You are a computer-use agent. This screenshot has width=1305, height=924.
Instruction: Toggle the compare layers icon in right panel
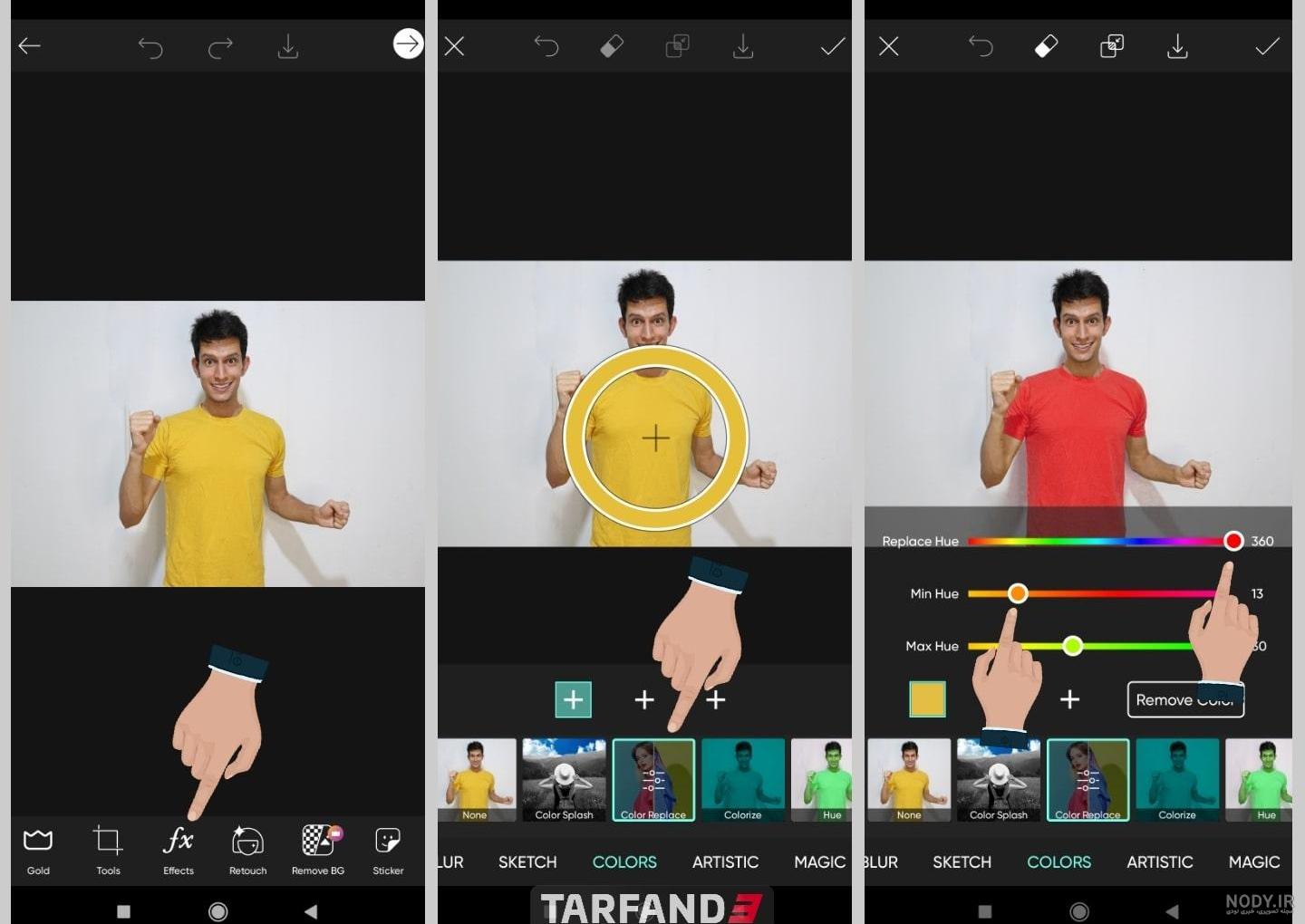(x=1112, y=46)
